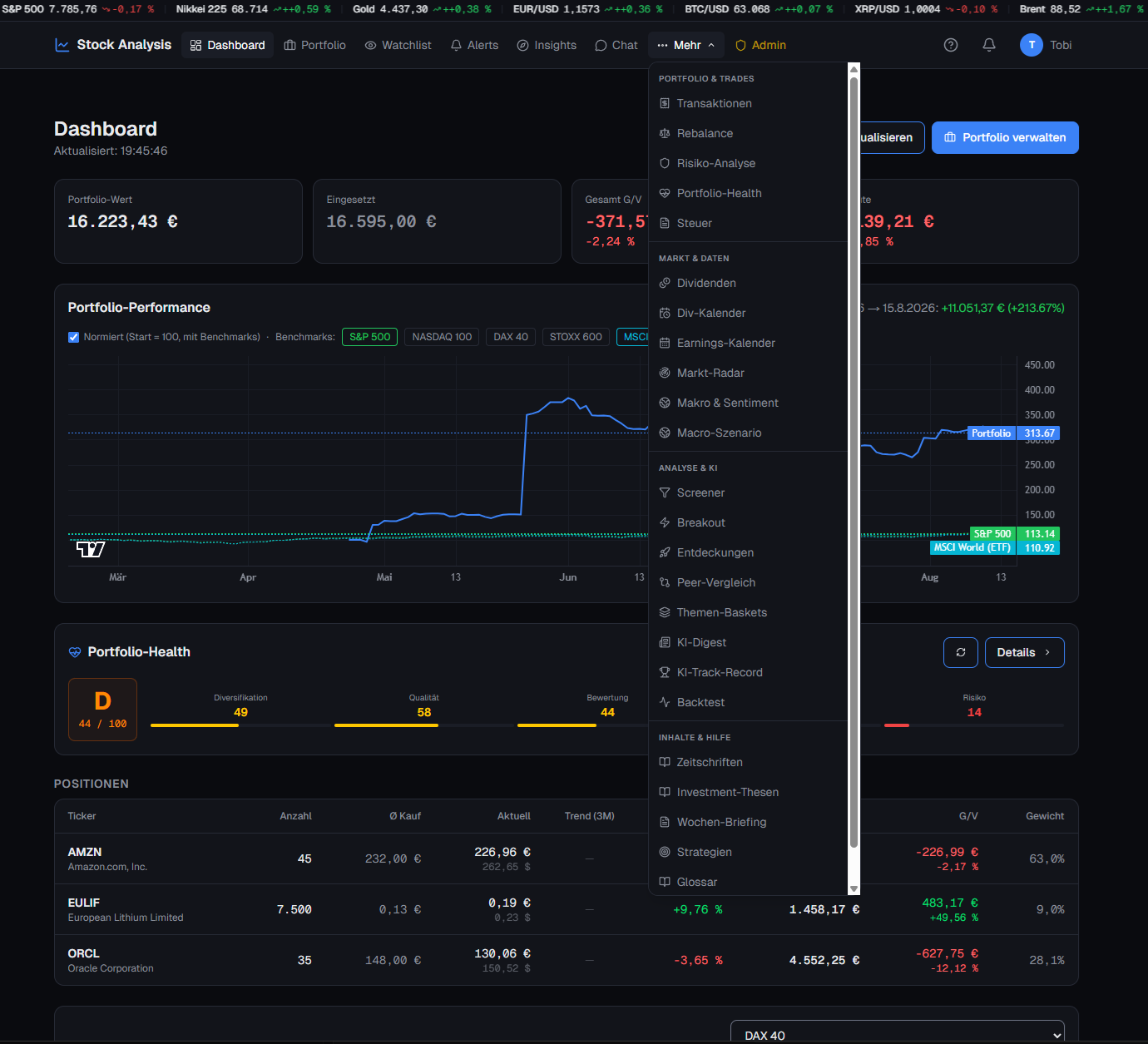Screen dimensions: 1148x1044
Task: Click the Peer-Vergleich compare icon
Action: (x=665, y=582)
